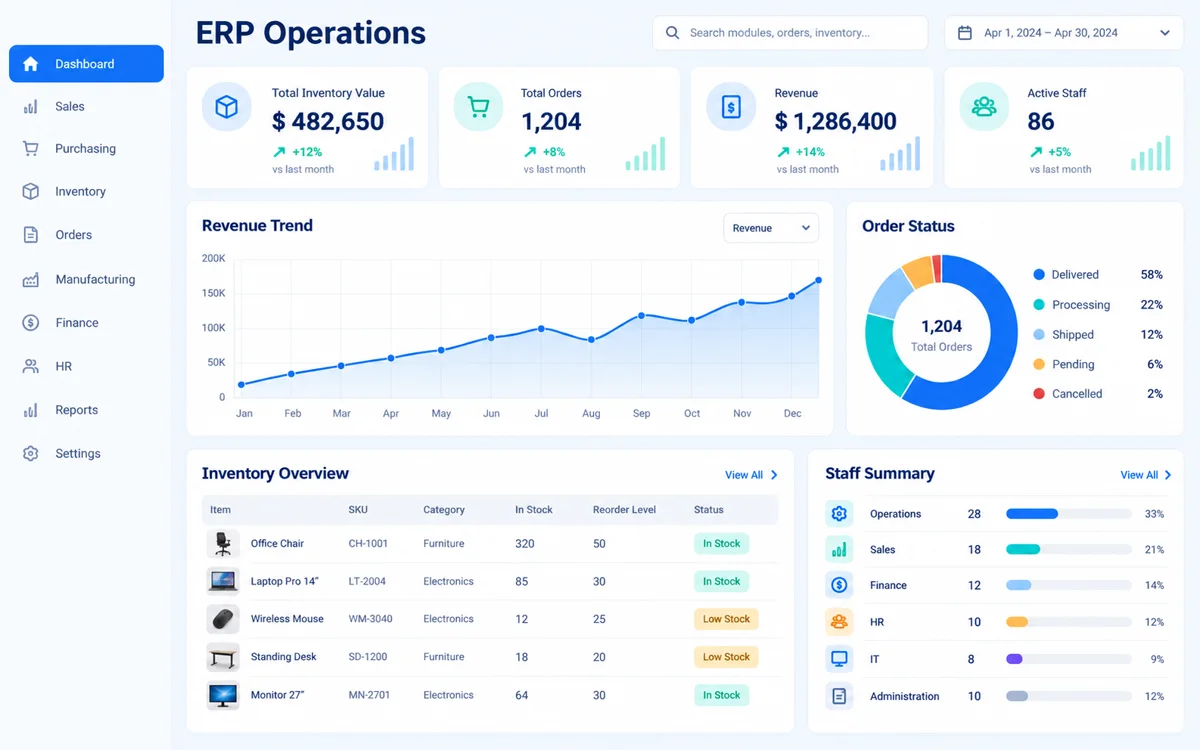Click the Dashboard home icon in sidebar

point(31,64)
